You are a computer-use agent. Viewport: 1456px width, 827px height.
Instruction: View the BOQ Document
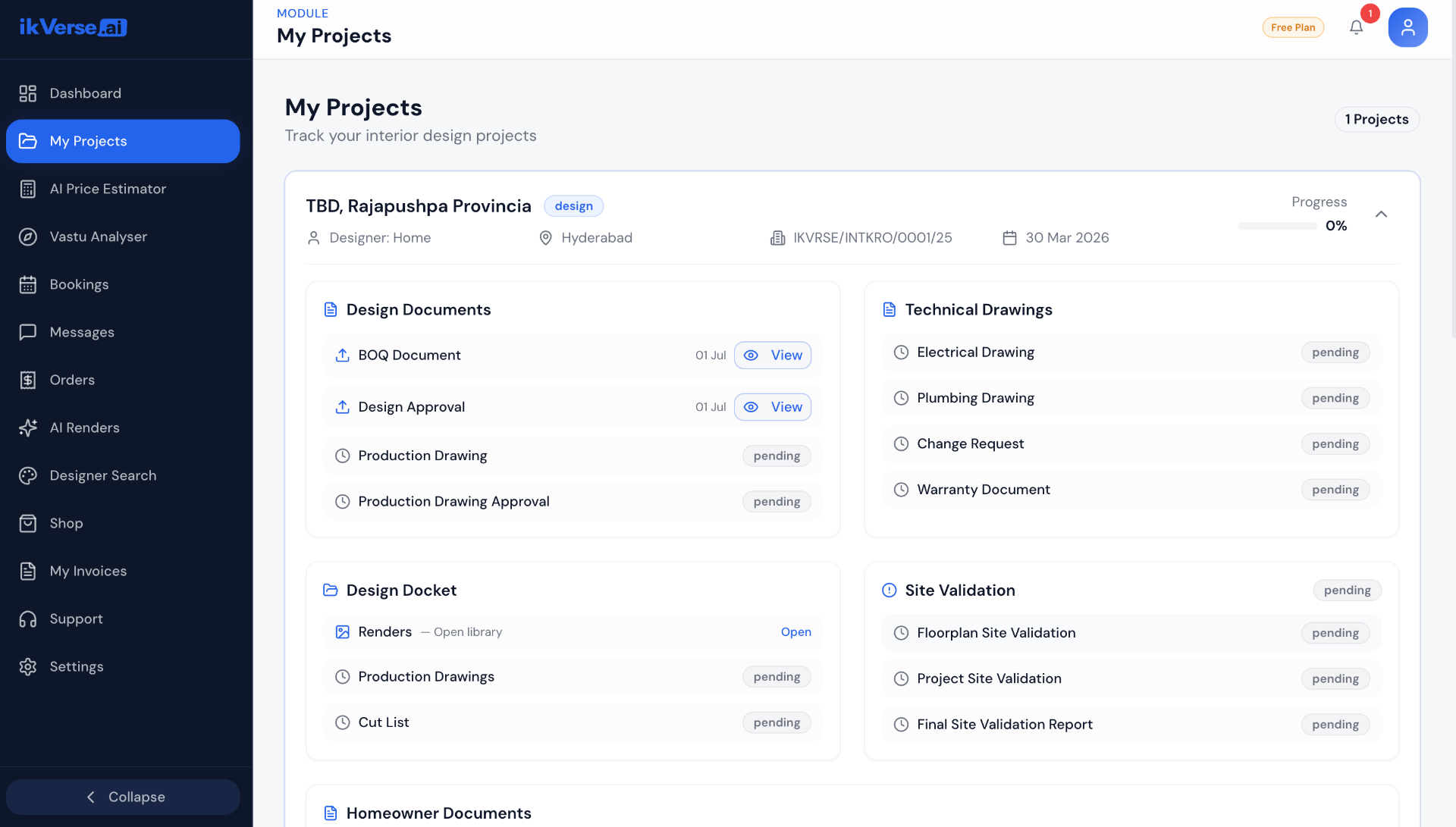[x=772, y=355]
